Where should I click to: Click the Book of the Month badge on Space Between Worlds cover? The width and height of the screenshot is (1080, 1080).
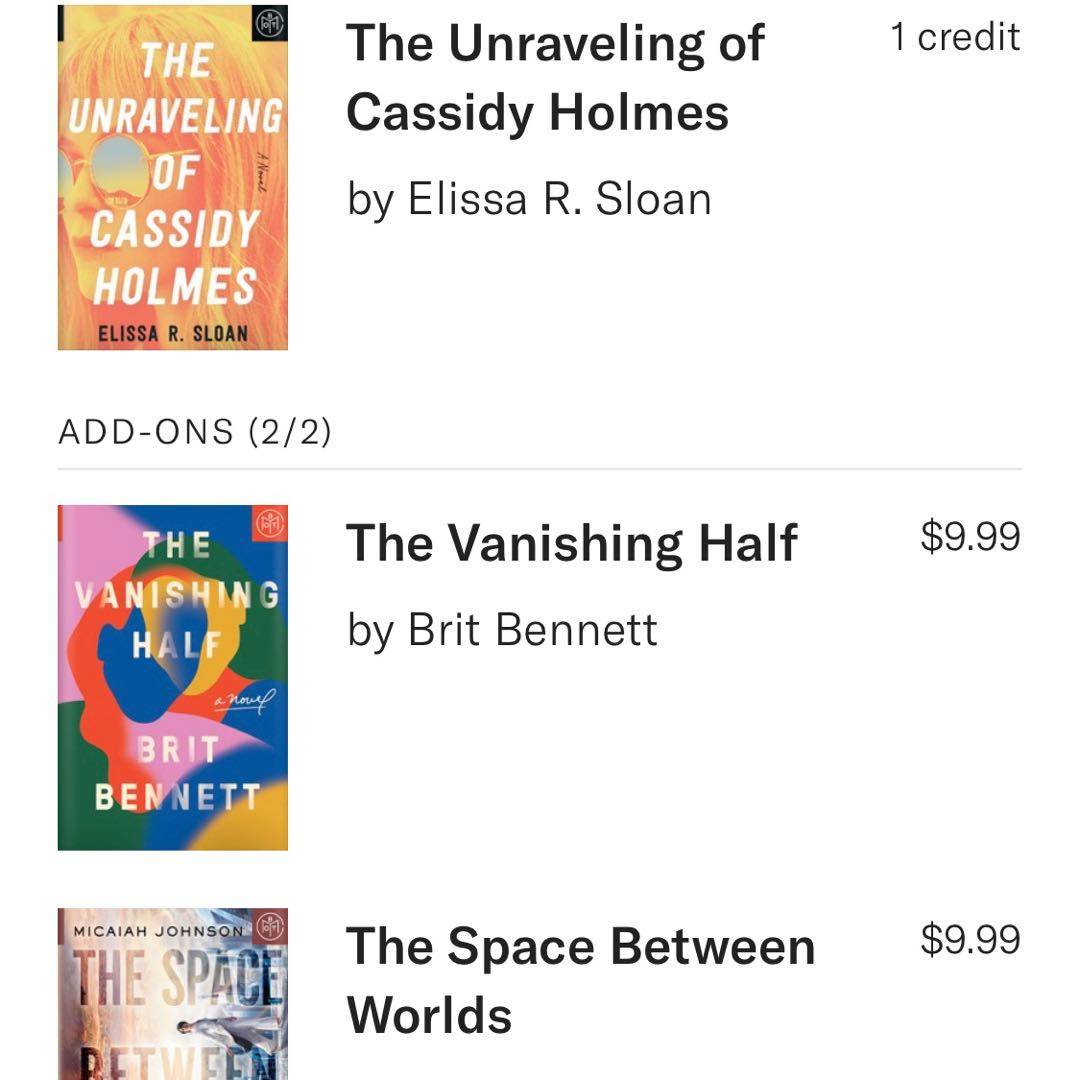point(268,926)
